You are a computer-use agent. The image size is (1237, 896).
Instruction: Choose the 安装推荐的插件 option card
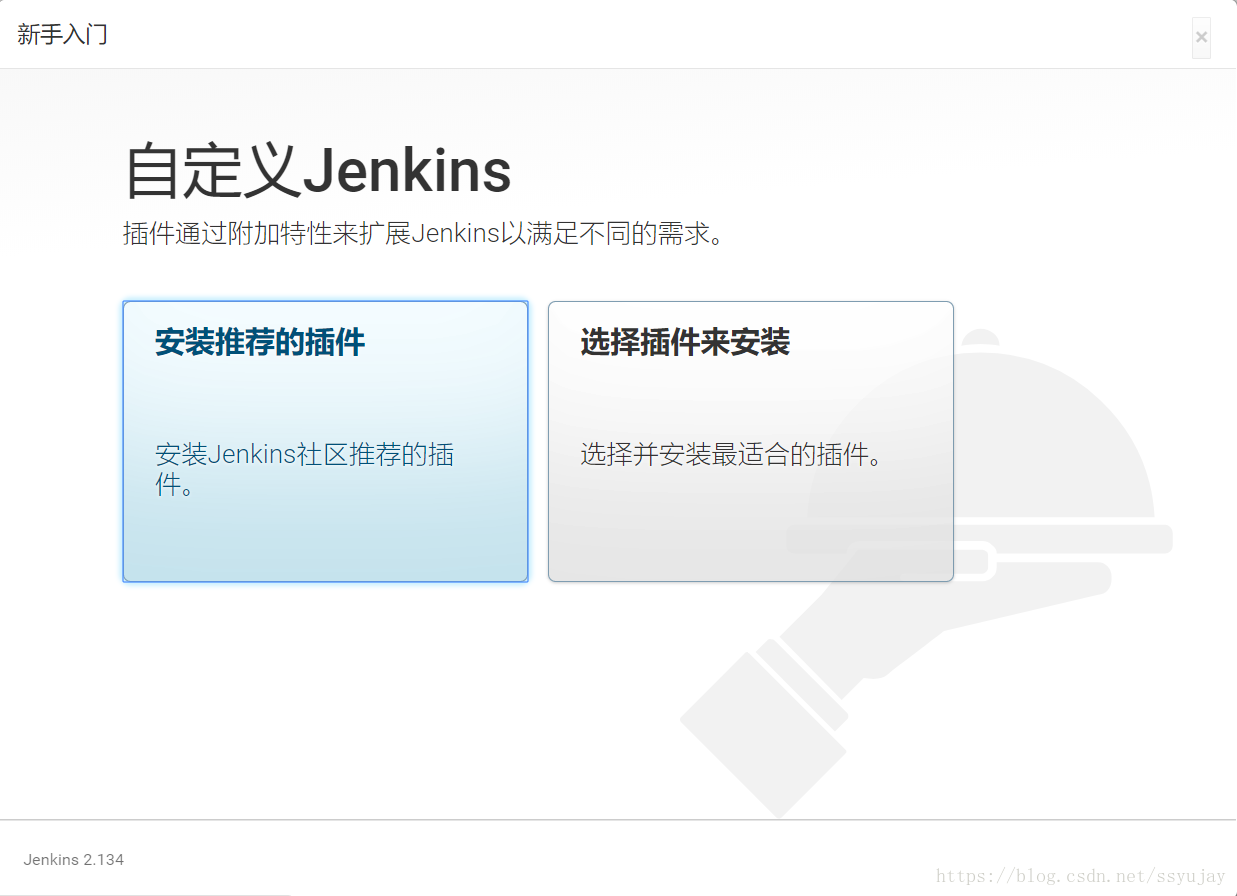[325, 441]
